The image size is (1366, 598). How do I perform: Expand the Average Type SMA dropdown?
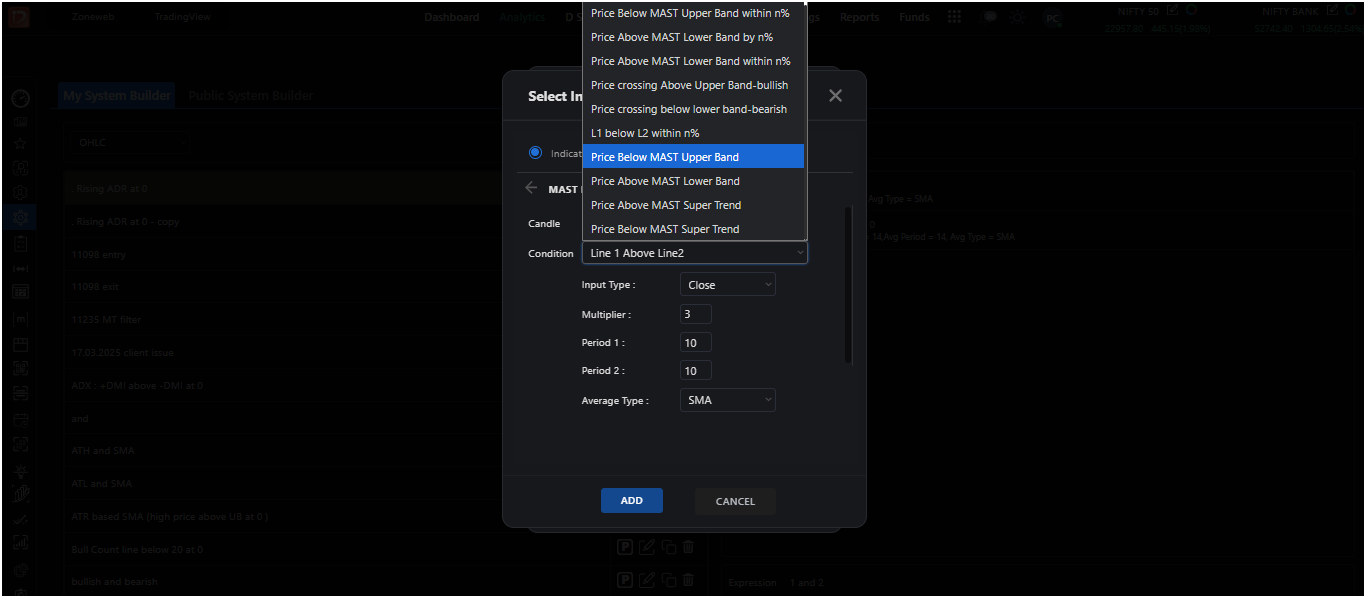pyautogui.click(x=728, y=400)
